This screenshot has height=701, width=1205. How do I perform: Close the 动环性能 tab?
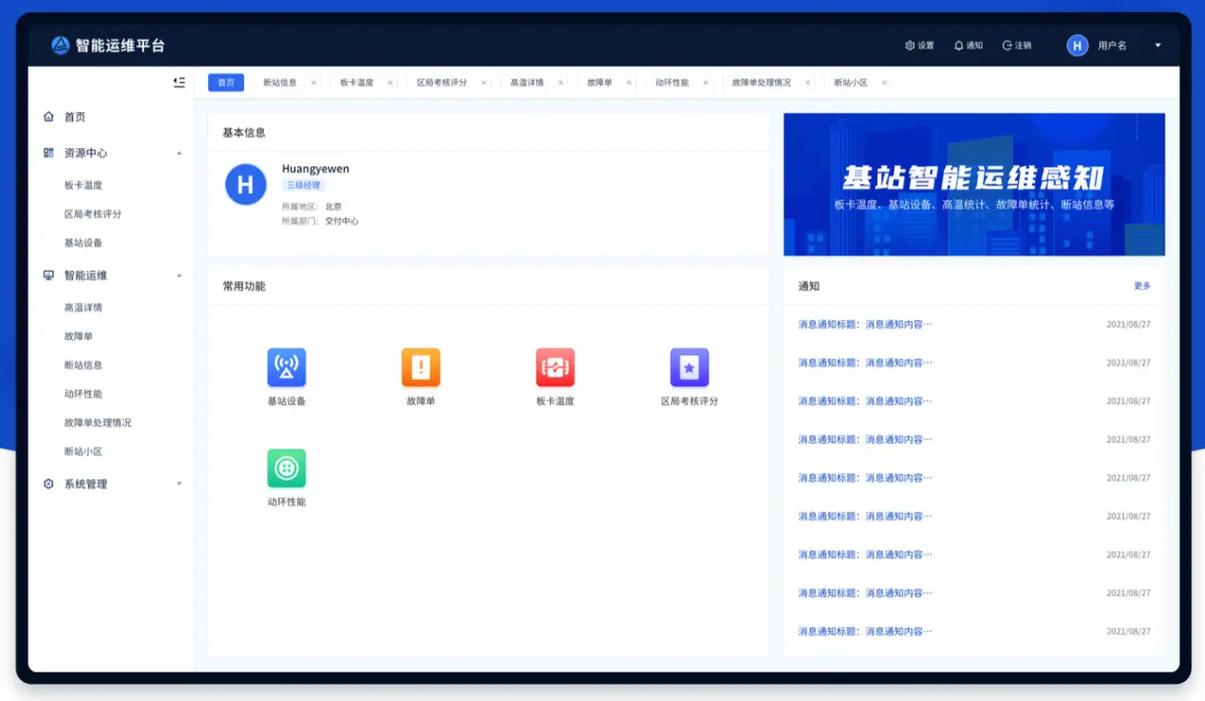point(705,83)
